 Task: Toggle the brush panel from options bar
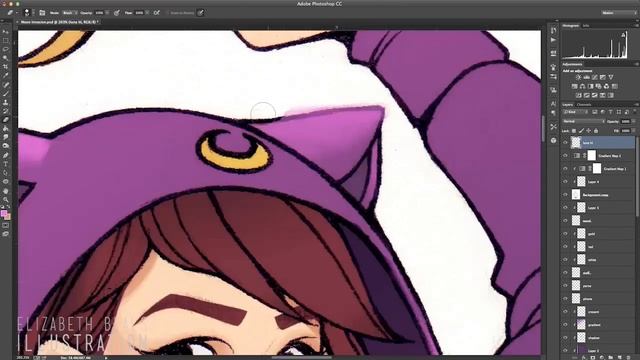tap(42, 13)
